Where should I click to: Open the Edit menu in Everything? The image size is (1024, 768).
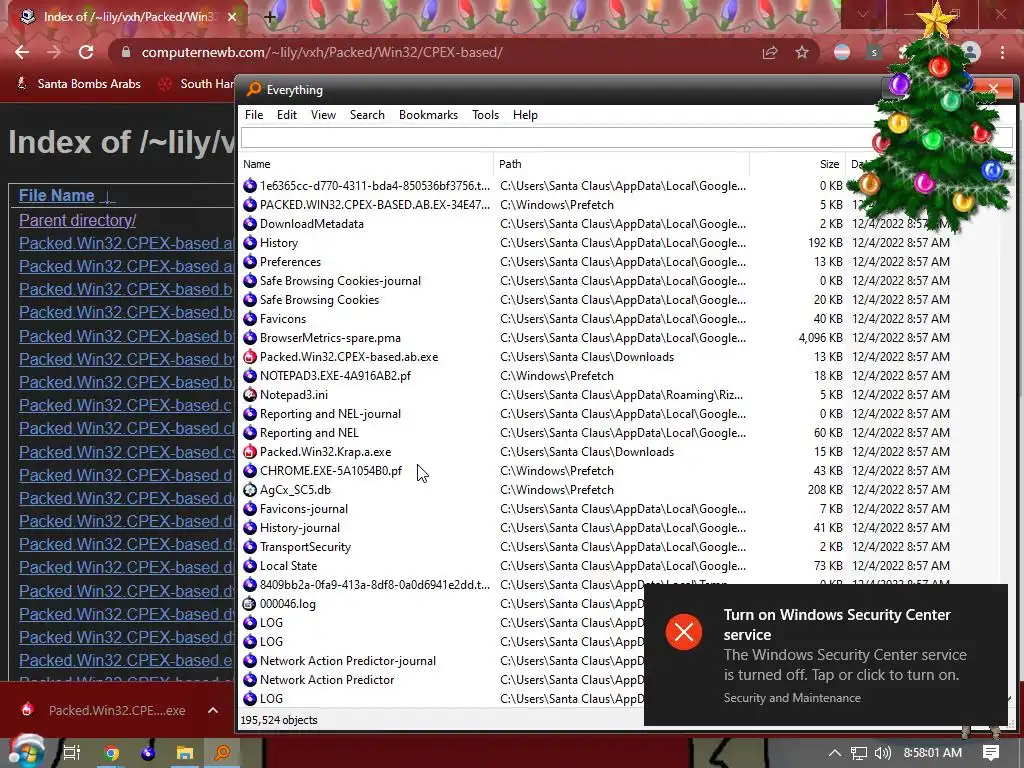point(287,115)
